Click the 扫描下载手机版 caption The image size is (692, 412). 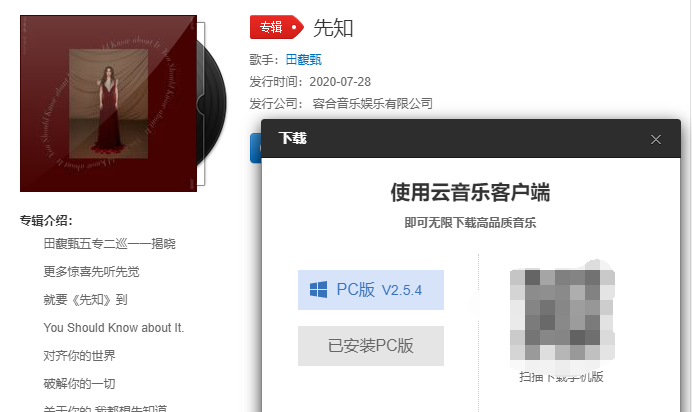pyautogui.click(x=561, y=377)
